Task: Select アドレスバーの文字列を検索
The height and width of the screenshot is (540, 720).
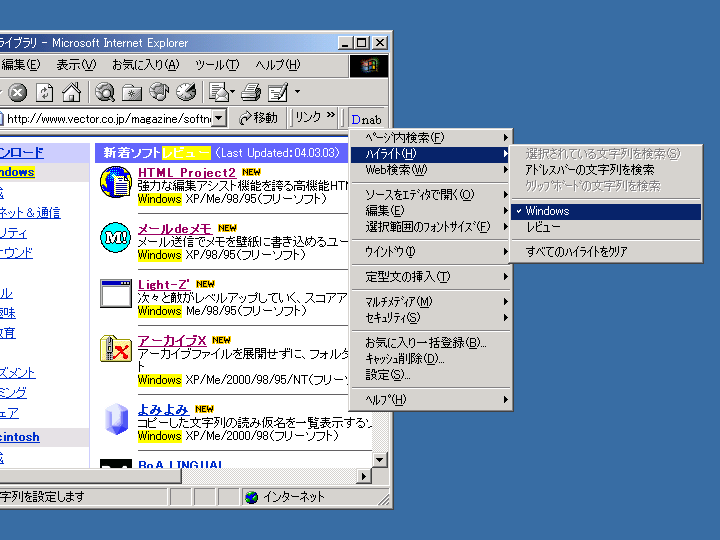Action: [606, 170]
